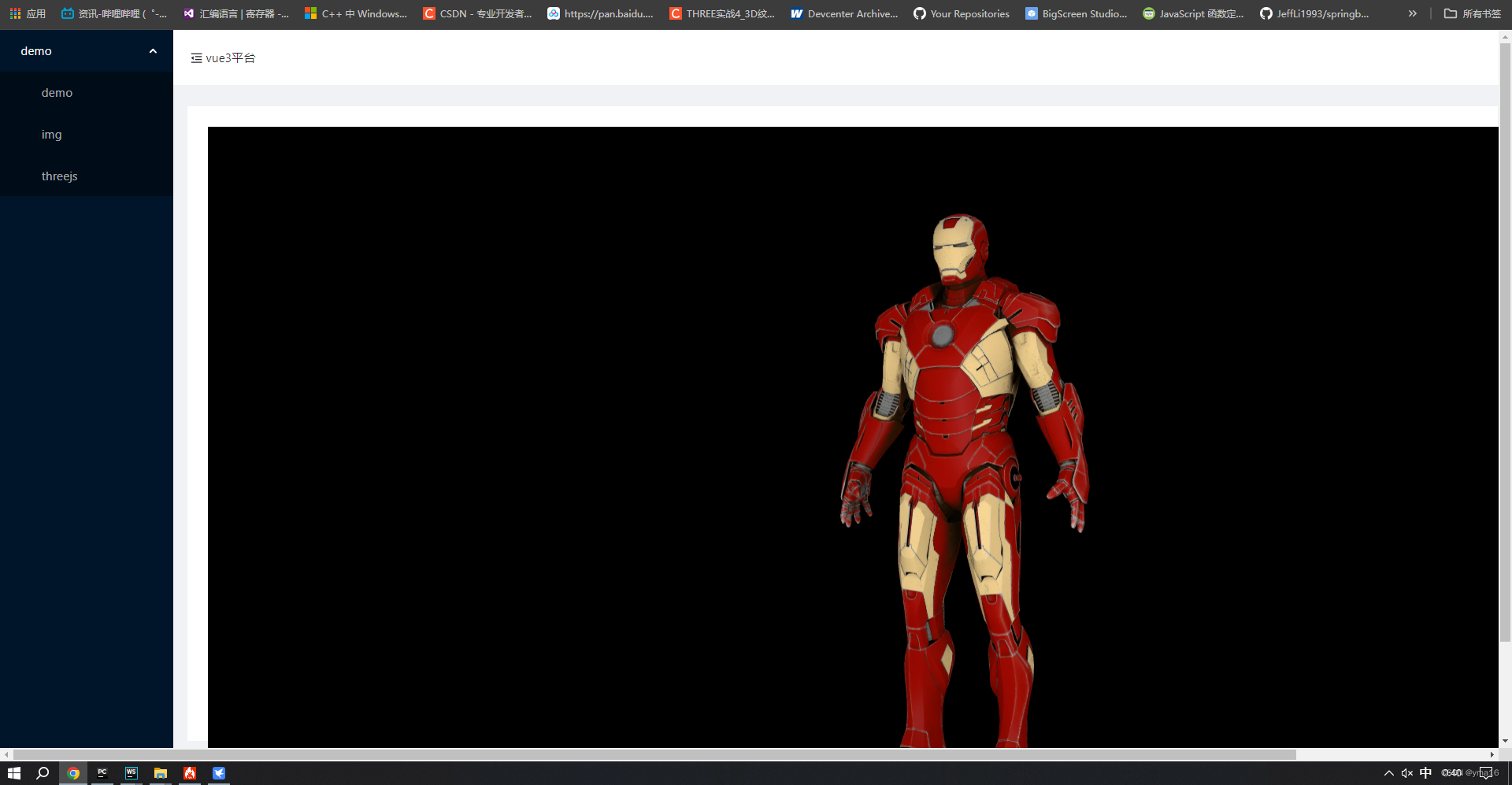
Task: Open the pan.baidu.com bookmark
Action: pos(600,13)
